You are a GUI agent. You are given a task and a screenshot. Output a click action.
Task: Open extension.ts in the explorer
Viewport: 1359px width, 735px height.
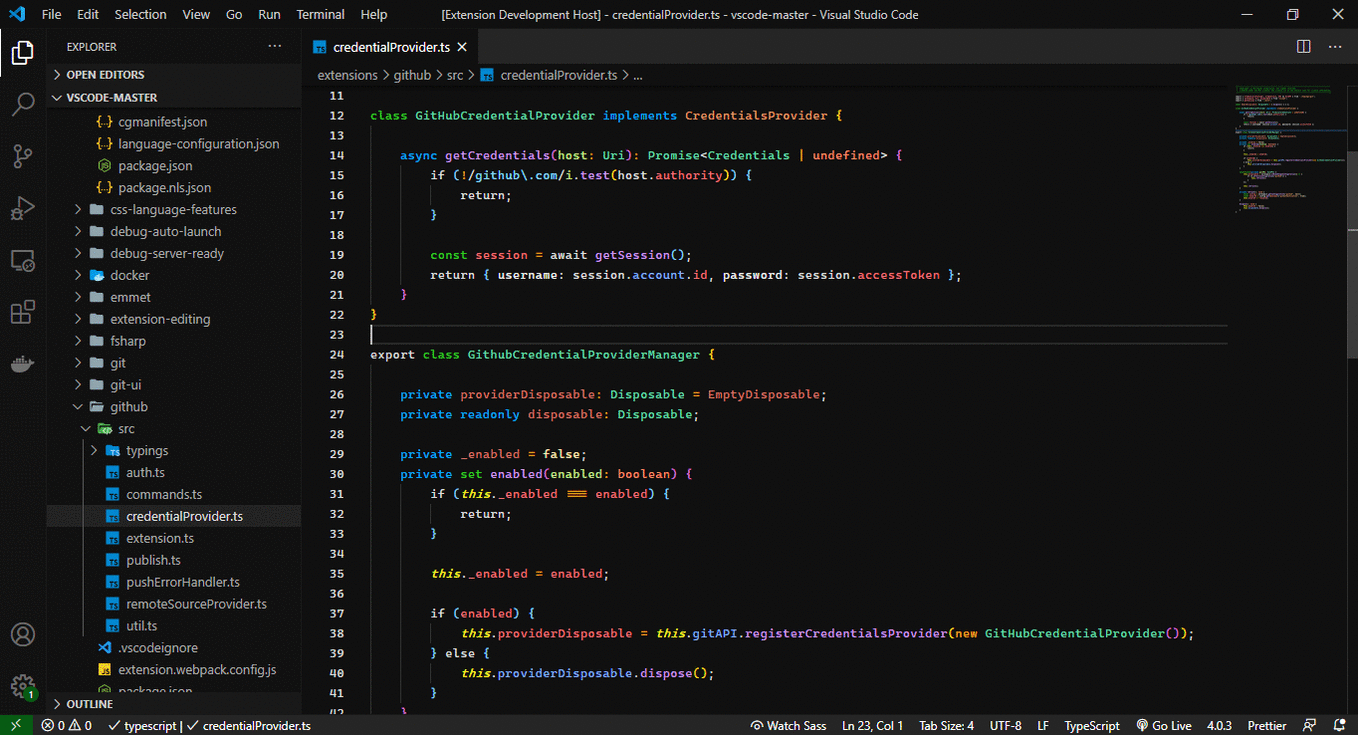pos(174,538)
